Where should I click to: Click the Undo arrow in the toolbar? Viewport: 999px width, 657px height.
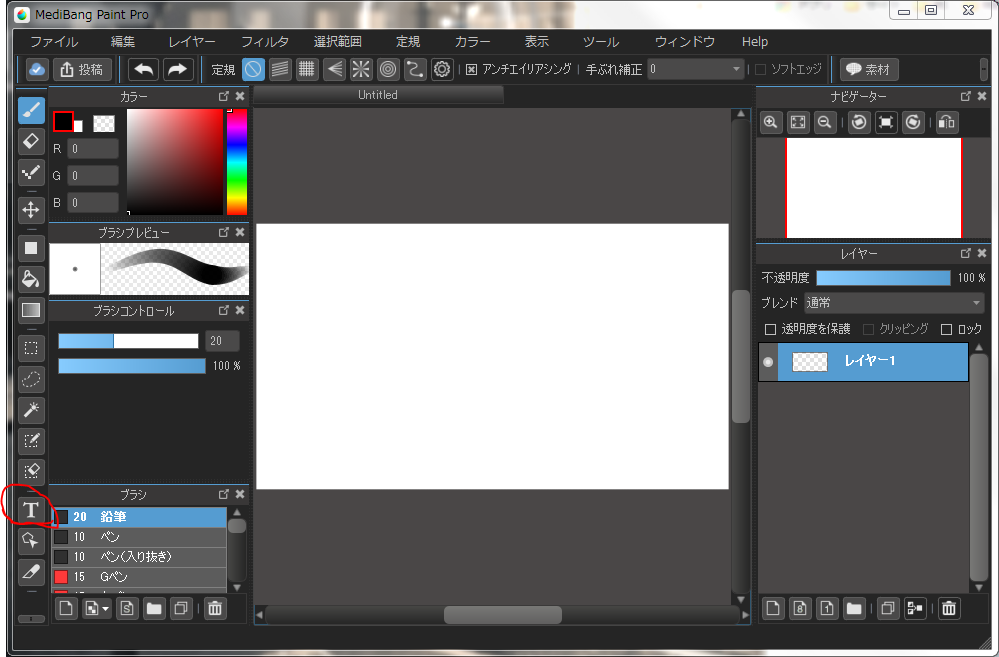point(143,69)
